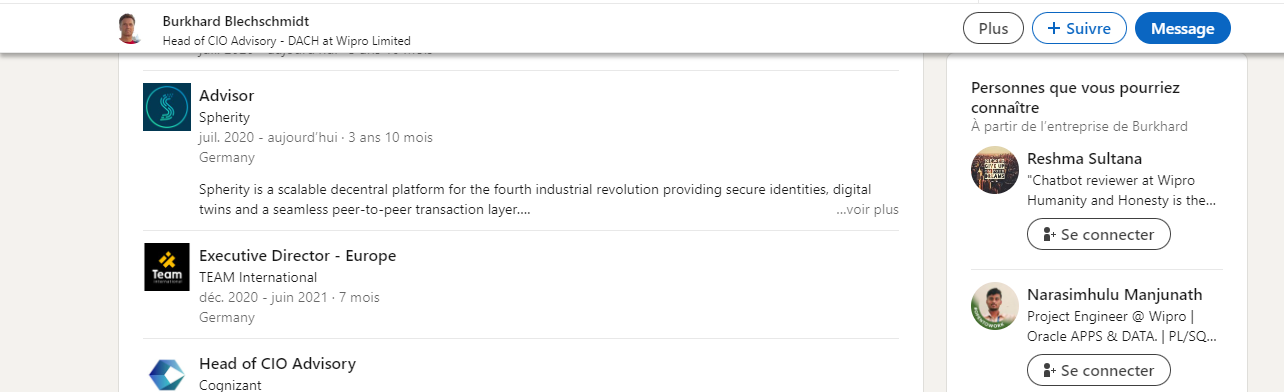This screenshot has width=1284, height=392.
Task: Open the Head of CIO Advisory role
Action: (x=277, y=363)
